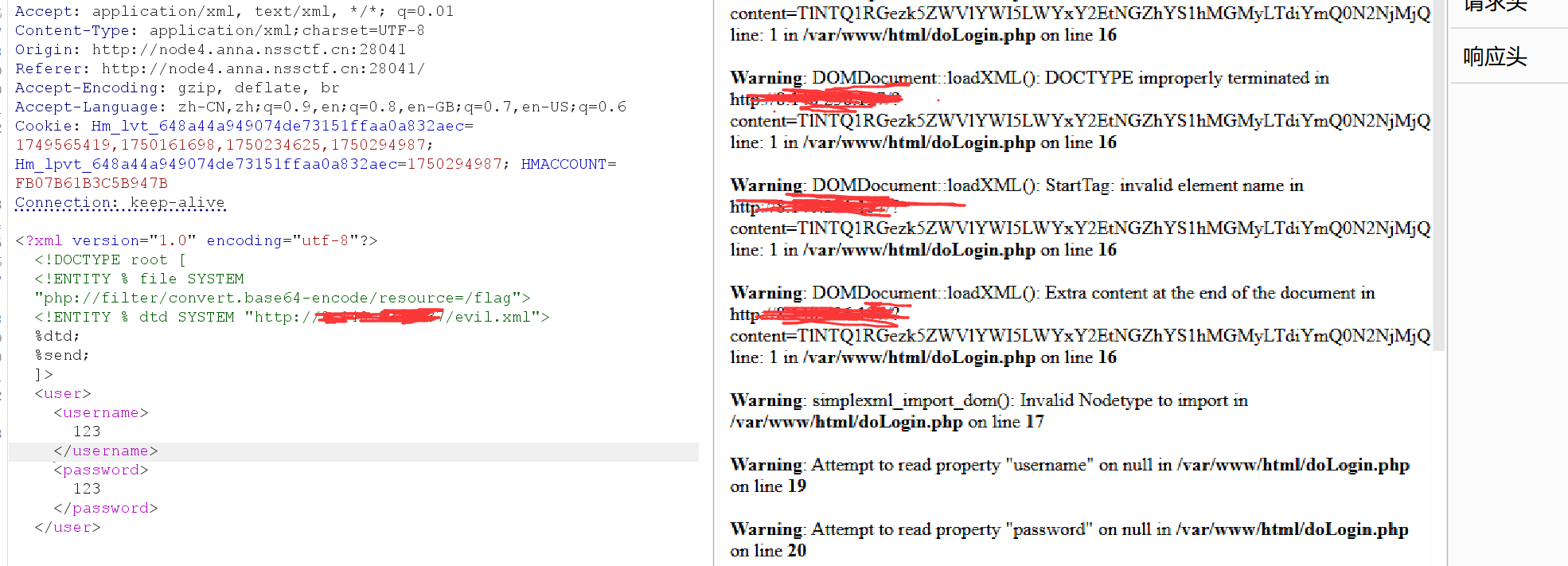
Task: Click the opening <password> tag
Action: [x=101, y=470]
